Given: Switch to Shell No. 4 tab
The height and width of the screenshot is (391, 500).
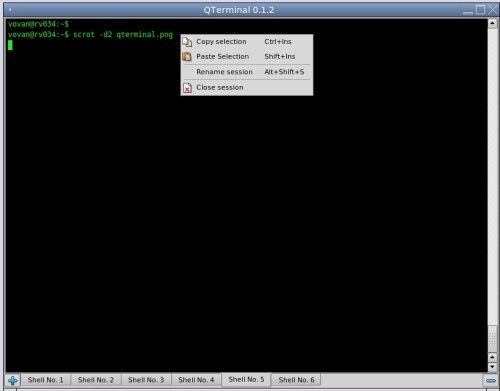Looking at the screenshot, I should point(196,380).
